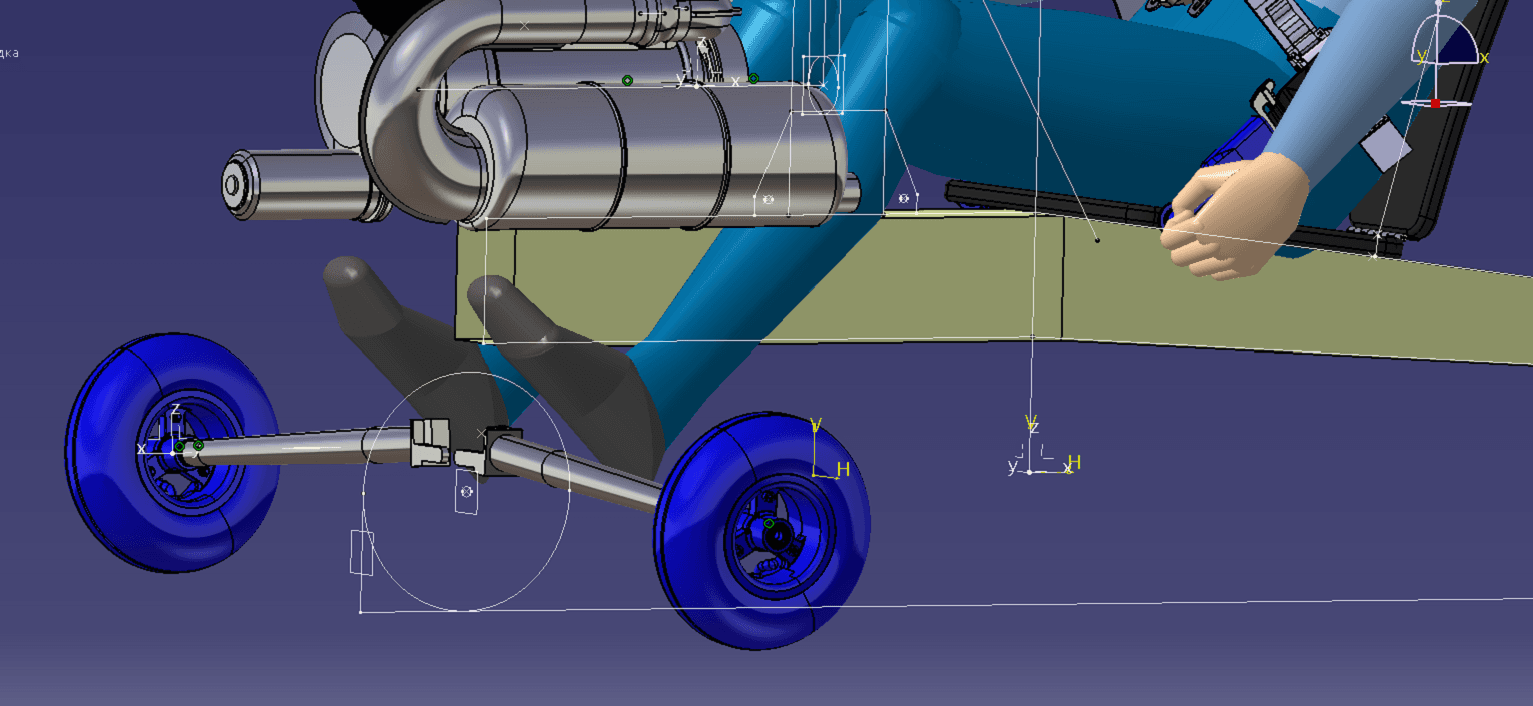Select the axle tube next to left wheel
Viewport: 1533px width, 706px height.
point(300,449)
